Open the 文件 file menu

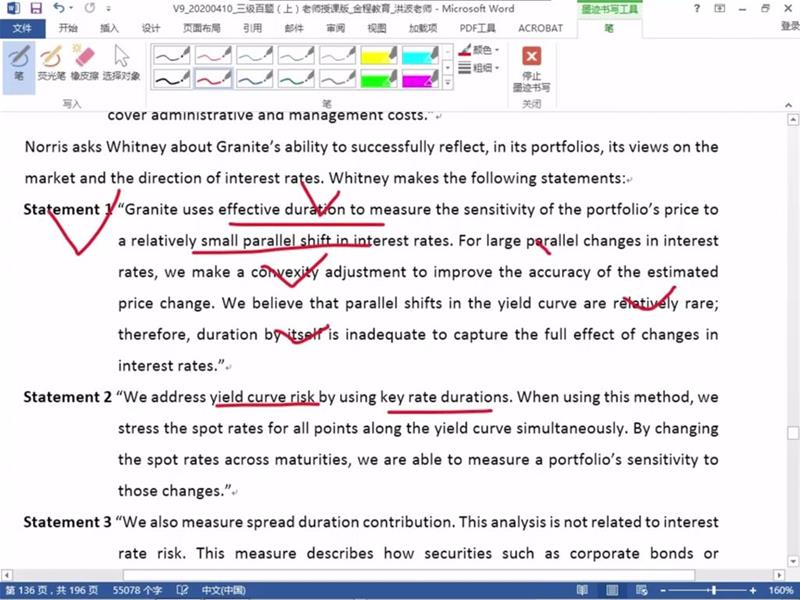[22, 28]
